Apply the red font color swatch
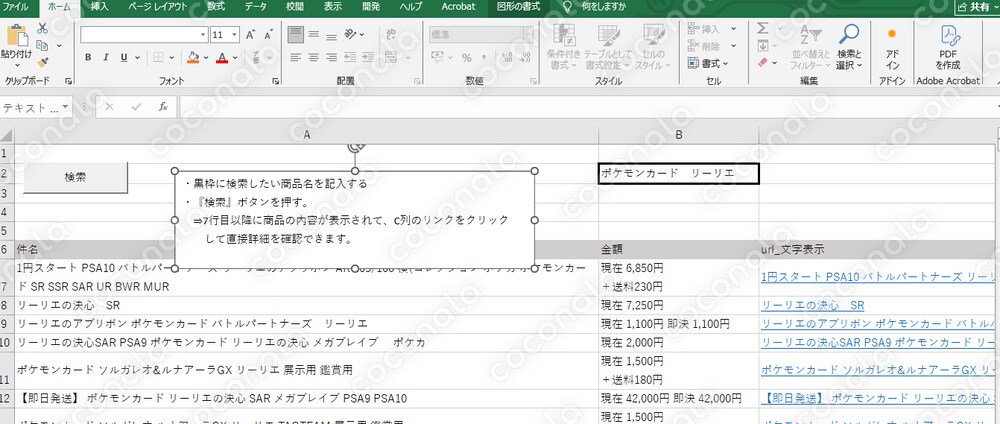1000x424 pixels. 222,58
